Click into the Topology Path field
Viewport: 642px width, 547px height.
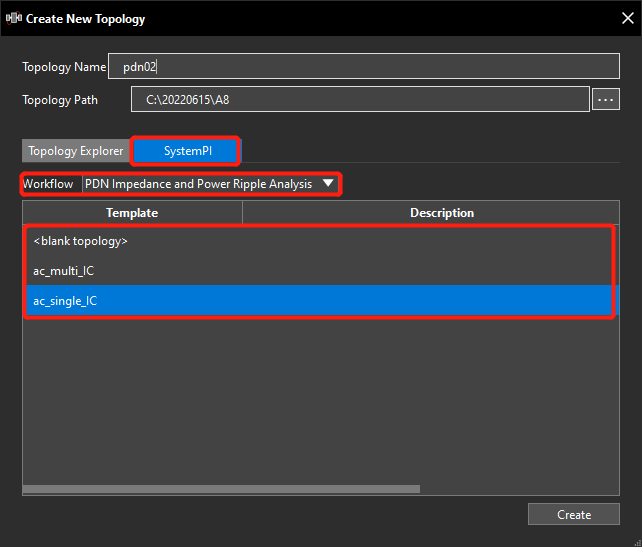coord(360,99)
